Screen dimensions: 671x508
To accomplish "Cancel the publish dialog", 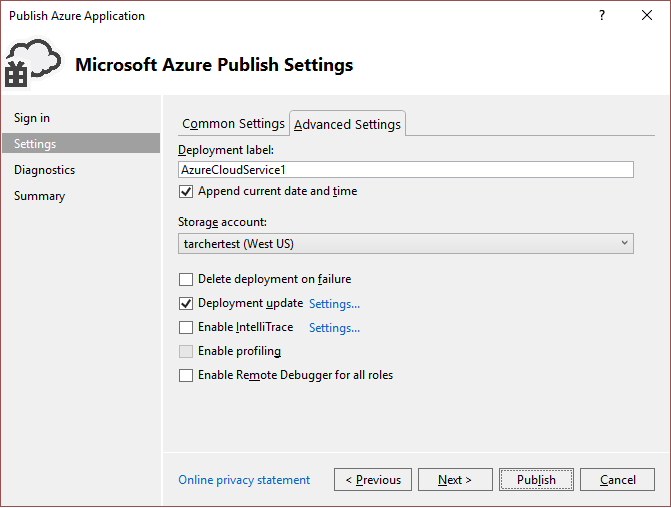I will point(617,479).
